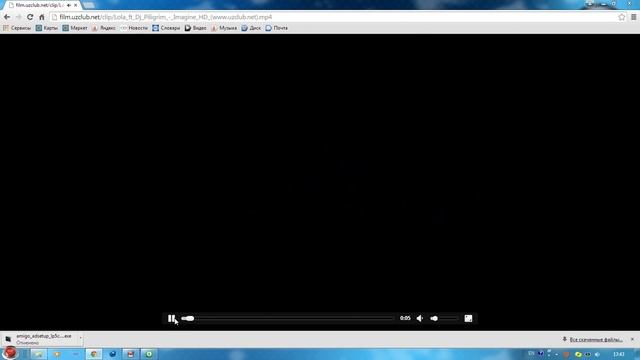Switch to Chrome on the taskbar

point(94,354)
